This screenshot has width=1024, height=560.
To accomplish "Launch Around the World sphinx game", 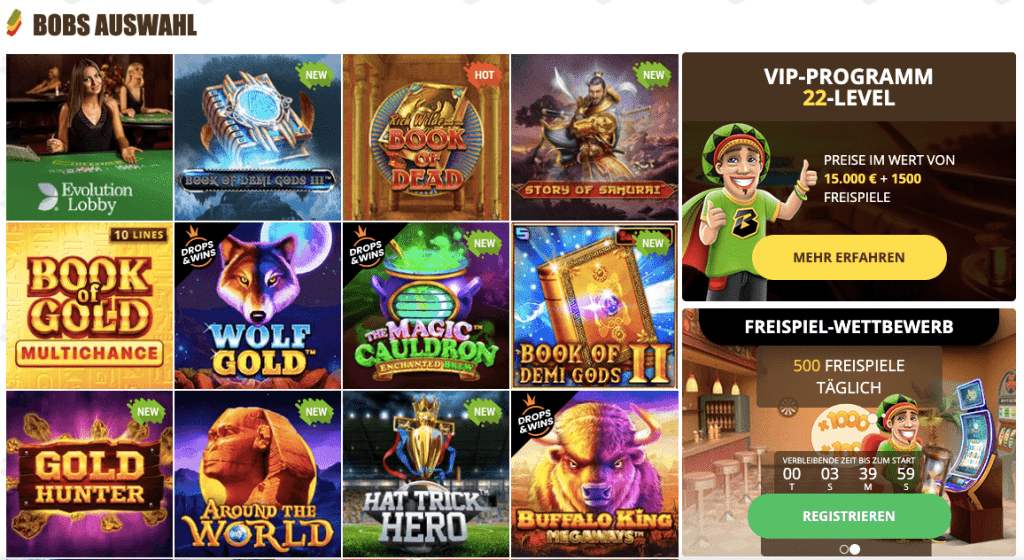I will (258, 474).
